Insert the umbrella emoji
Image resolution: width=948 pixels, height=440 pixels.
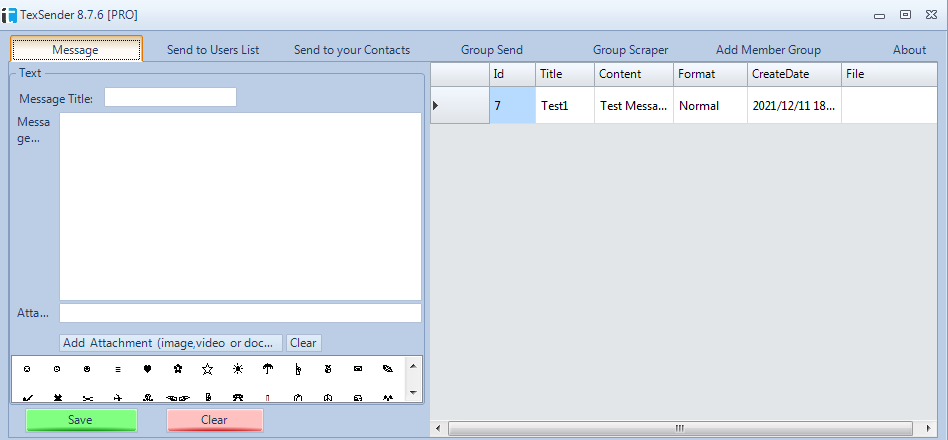(268, 368)
